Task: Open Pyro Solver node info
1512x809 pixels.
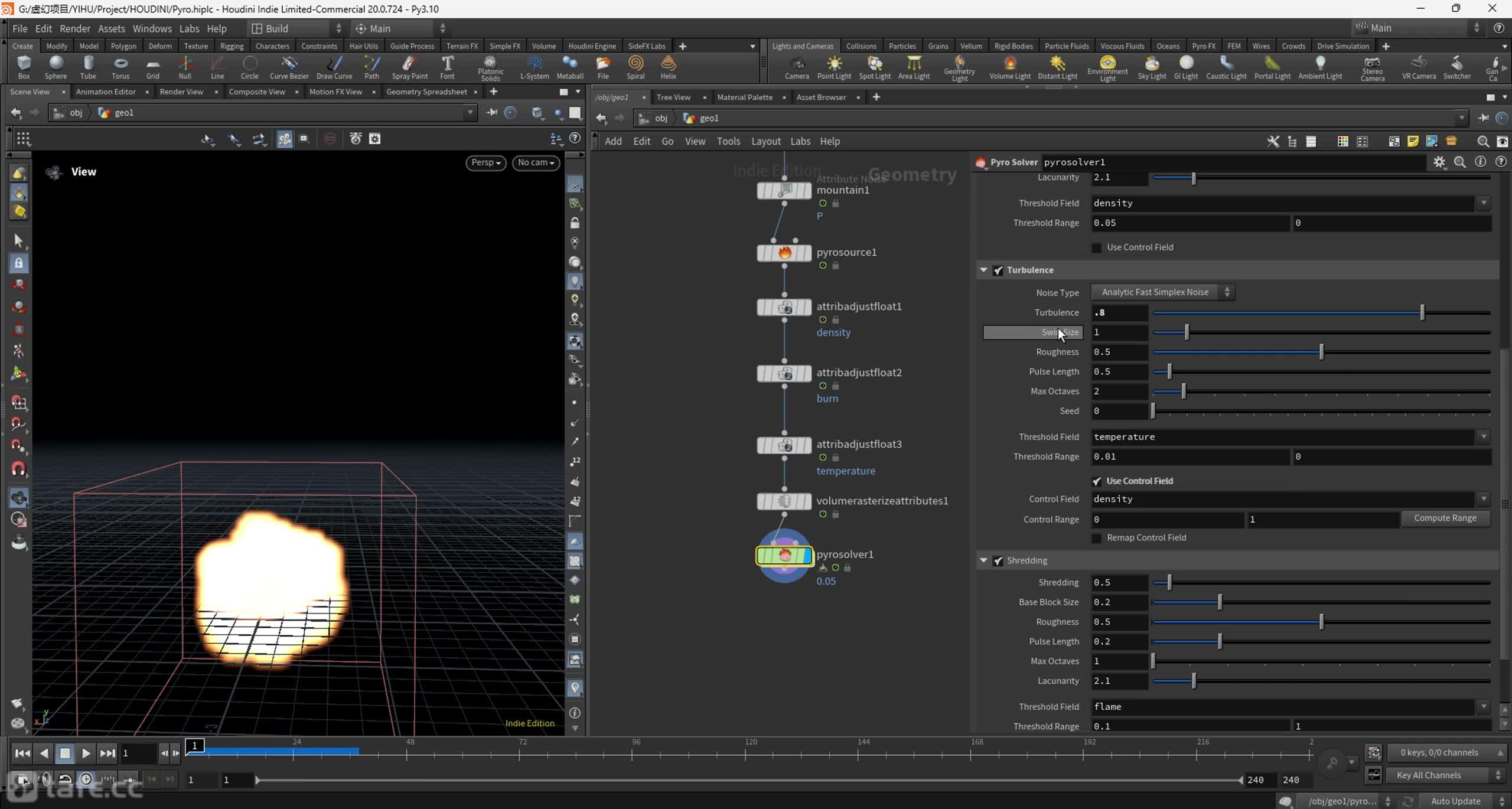Action: 1480,162
